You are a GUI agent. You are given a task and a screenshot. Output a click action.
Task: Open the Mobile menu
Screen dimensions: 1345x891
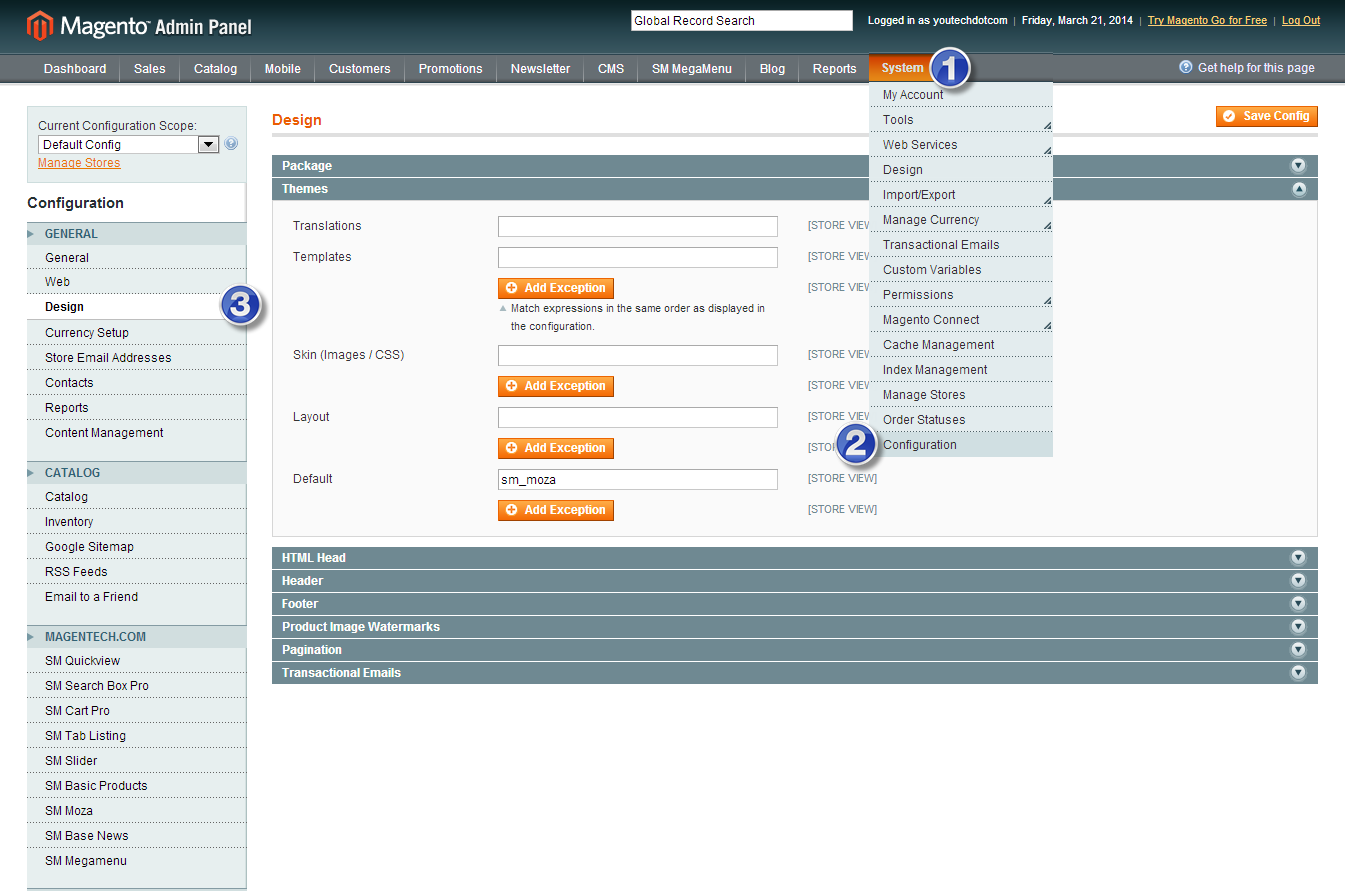pos(283,69)
